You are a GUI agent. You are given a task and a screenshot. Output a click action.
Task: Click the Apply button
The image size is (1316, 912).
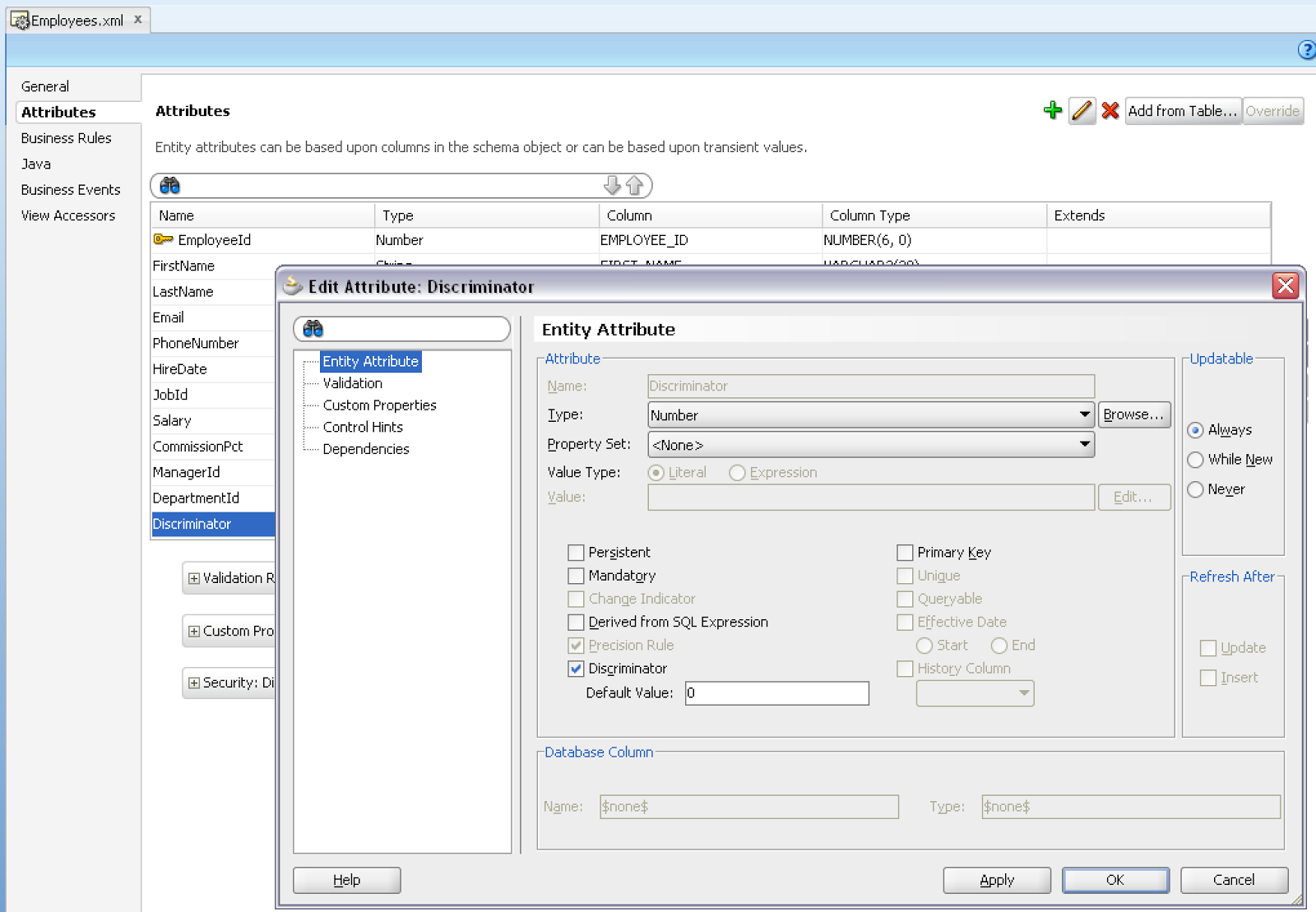[997, 880]
